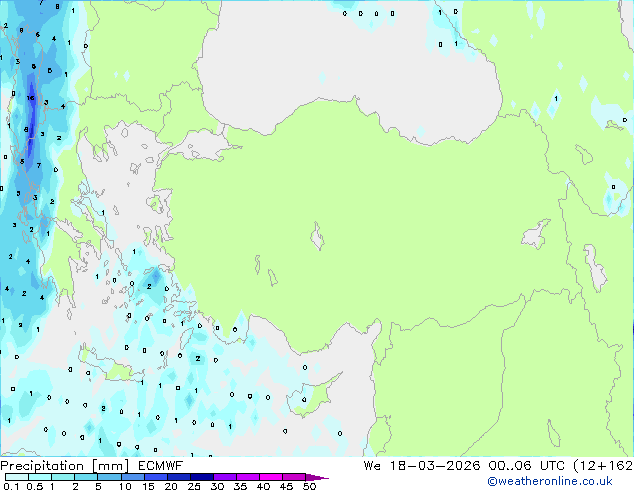Screen dimensions: 634x490
Task: Click the "15" legend scale label
Action: tap(148, 486)
